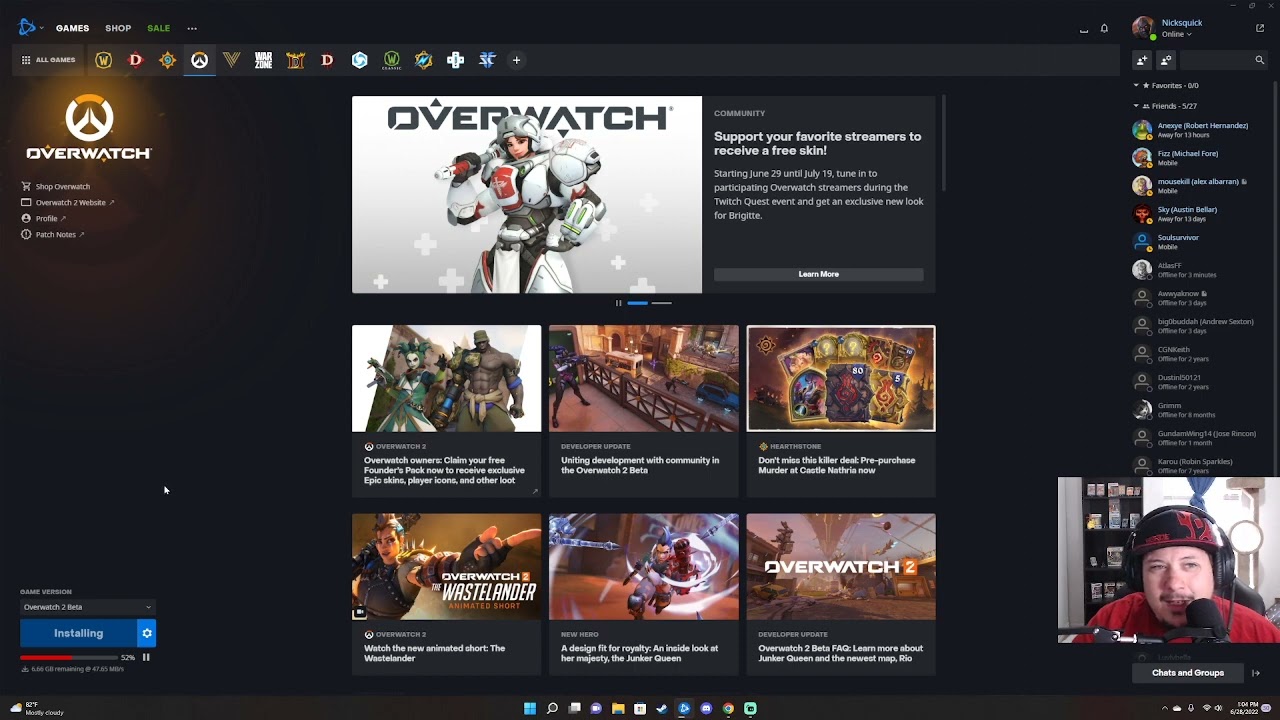Open The Wastelander animated short card

coord(446,594)
